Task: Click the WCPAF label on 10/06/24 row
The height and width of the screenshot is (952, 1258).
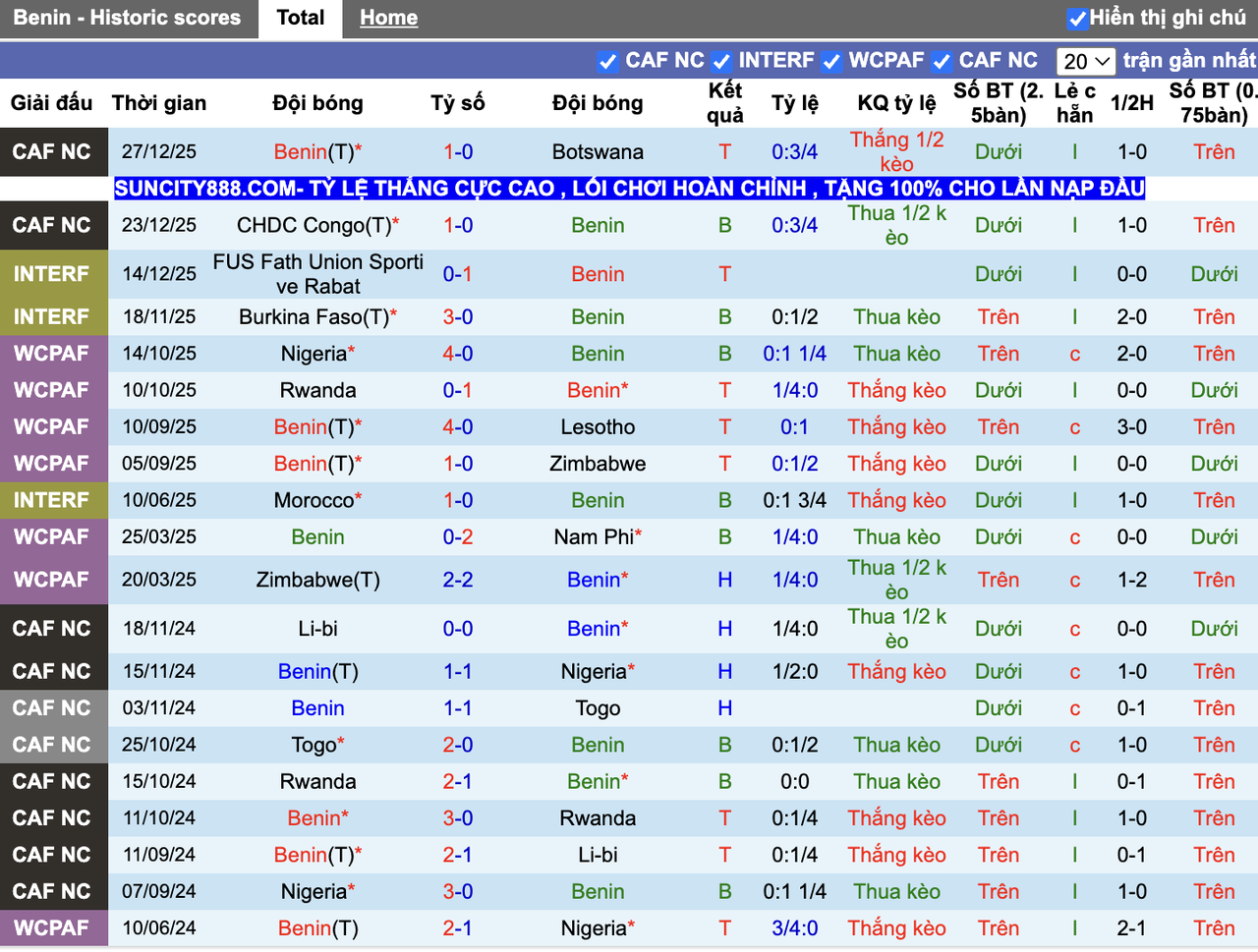Action: [x=52, y=928]
